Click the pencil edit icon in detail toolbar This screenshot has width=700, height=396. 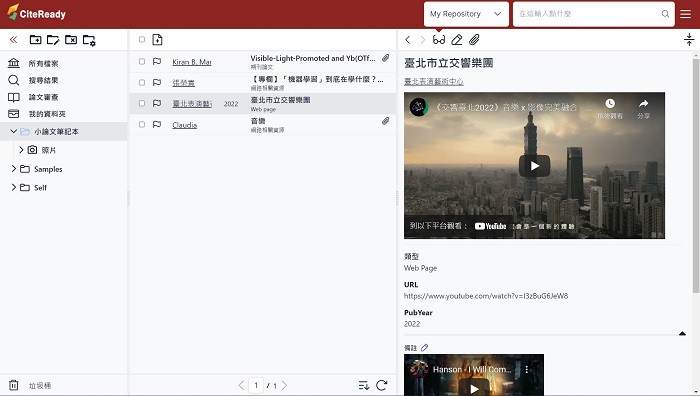pyautogui.click(x=456, y=40)
